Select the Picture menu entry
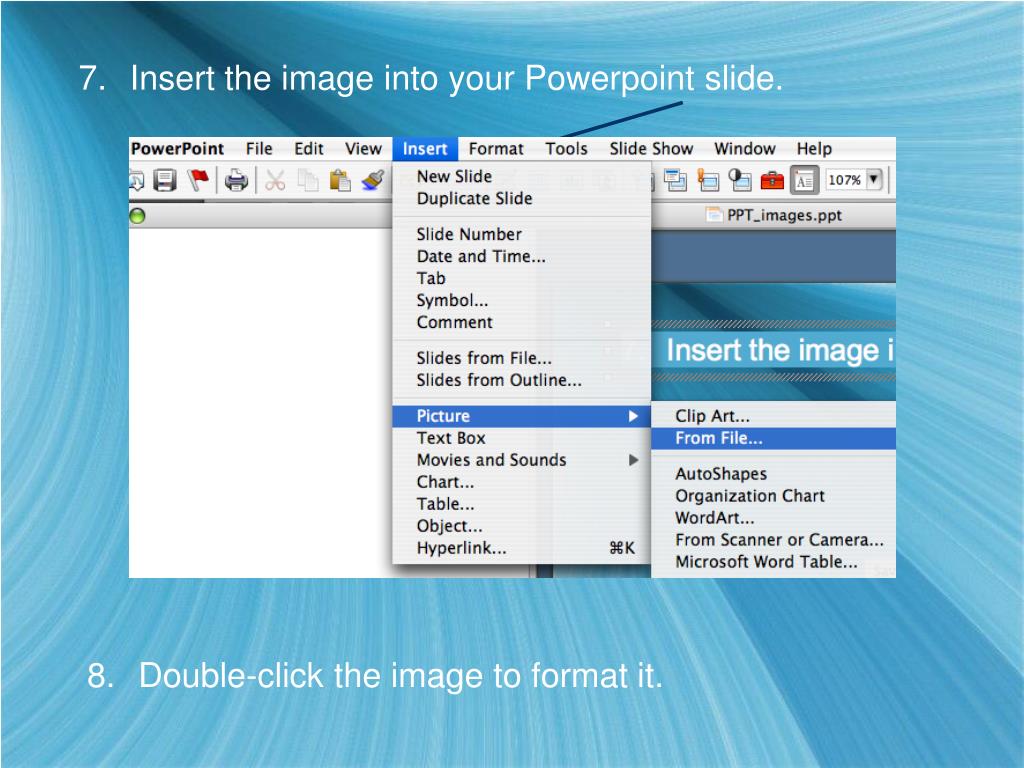Viewport: 1024px width, 768px height. coord(522,416)
